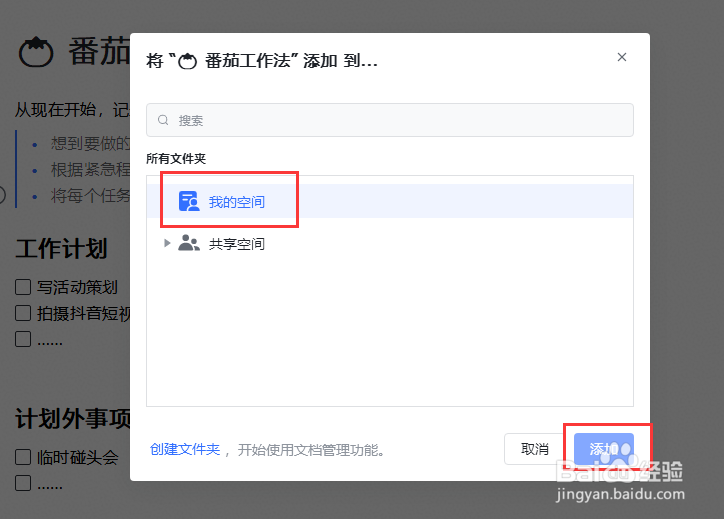Click the 搜索 input field
Screen dimensions: 724x519
pos(390,120)
